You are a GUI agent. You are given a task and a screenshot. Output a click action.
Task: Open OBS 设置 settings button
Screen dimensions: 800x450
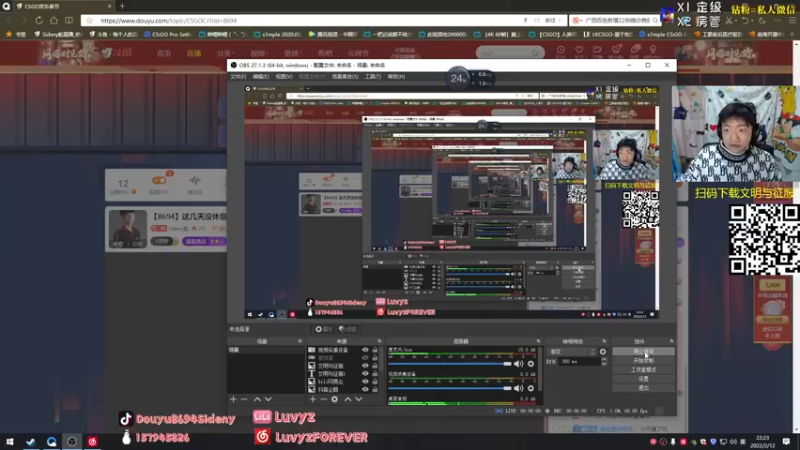click(x=643, y=379)
